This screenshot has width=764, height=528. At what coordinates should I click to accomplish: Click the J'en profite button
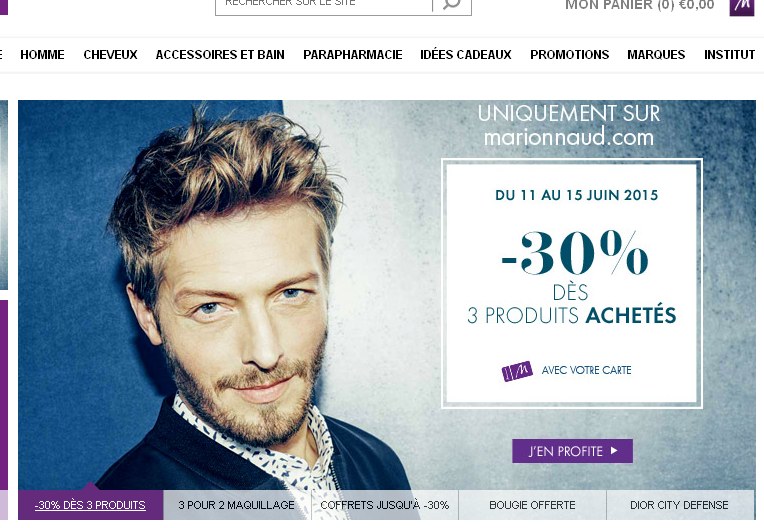[573, 451]
